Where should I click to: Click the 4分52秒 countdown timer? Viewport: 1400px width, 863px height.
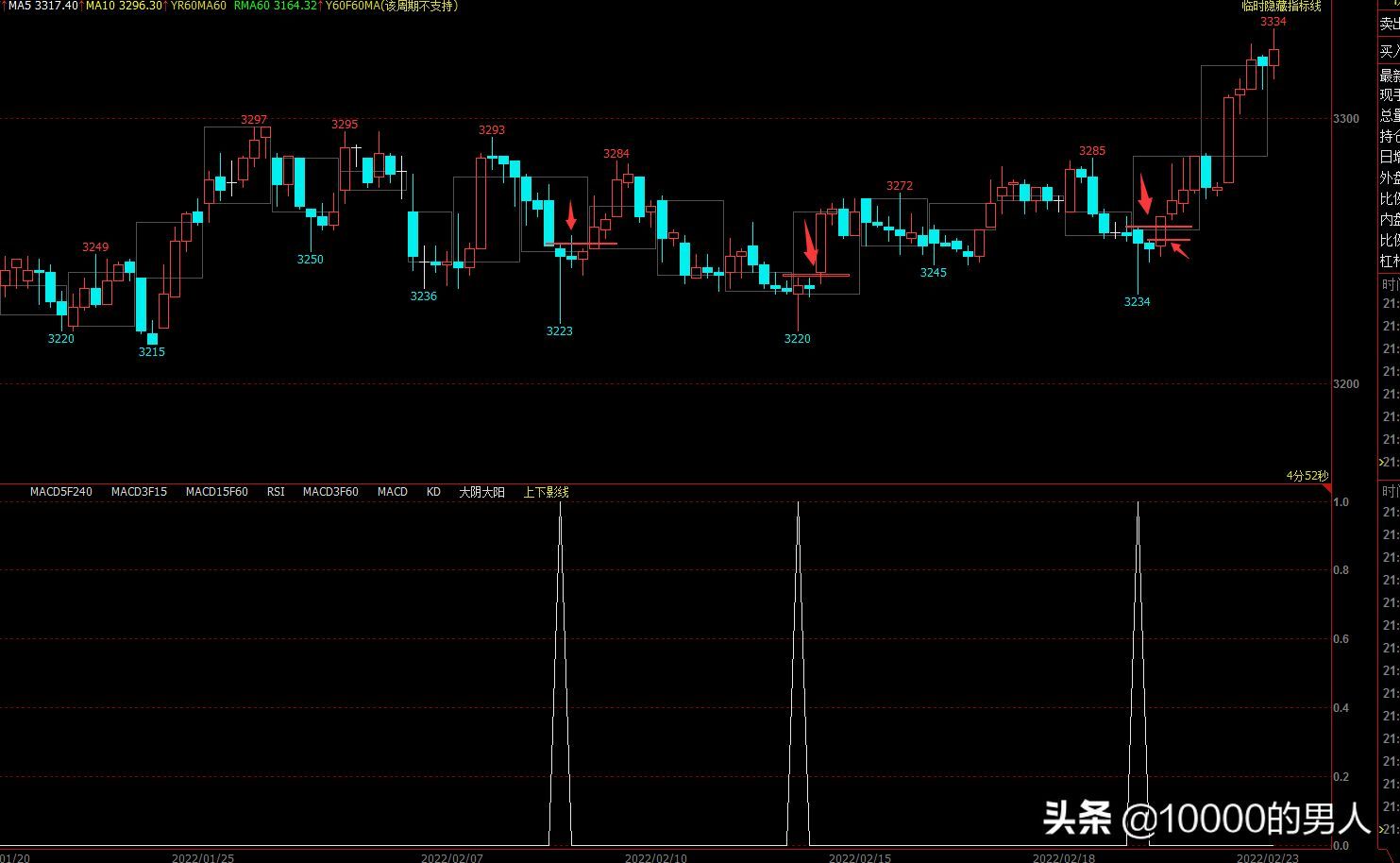[1306, 476]
